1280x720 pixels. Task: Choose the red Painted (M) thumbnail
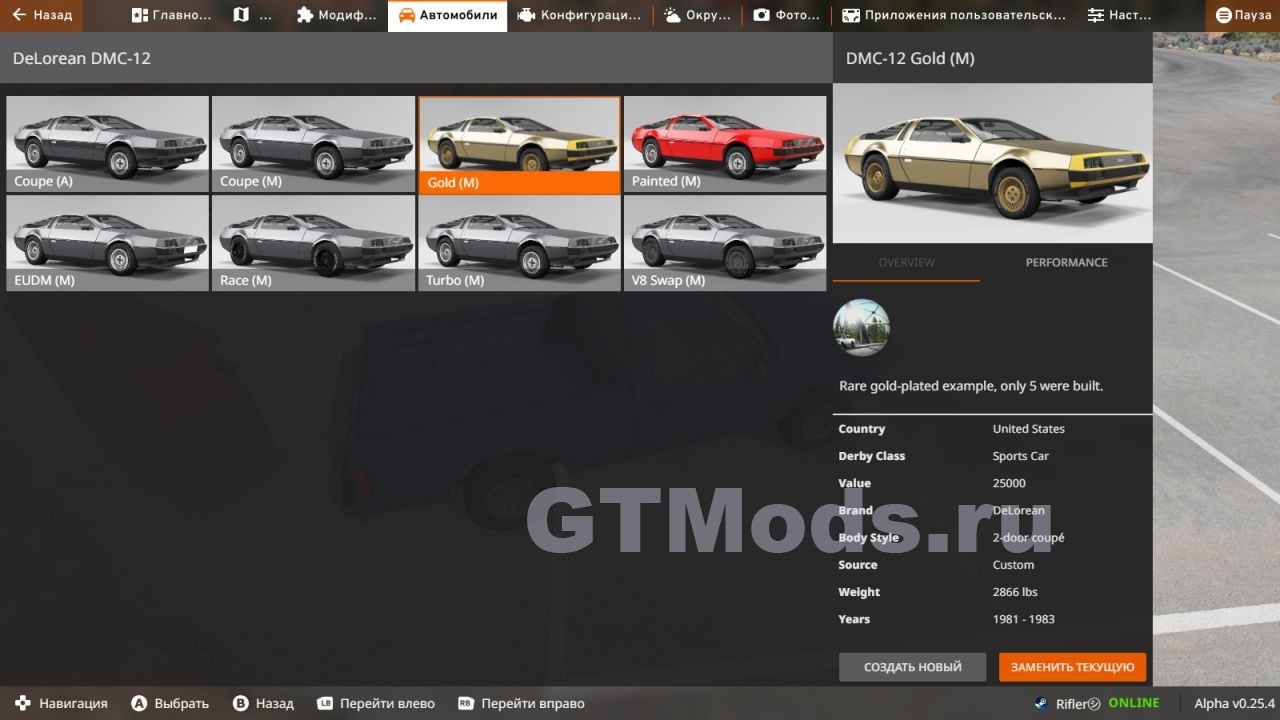(x=725, y=144)
